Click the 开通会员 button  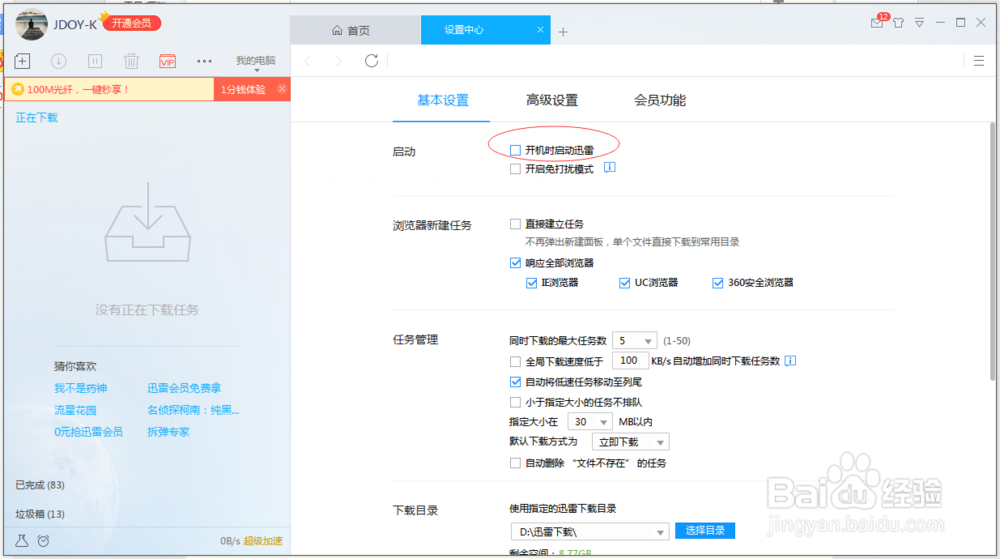[x=131, y=24]
